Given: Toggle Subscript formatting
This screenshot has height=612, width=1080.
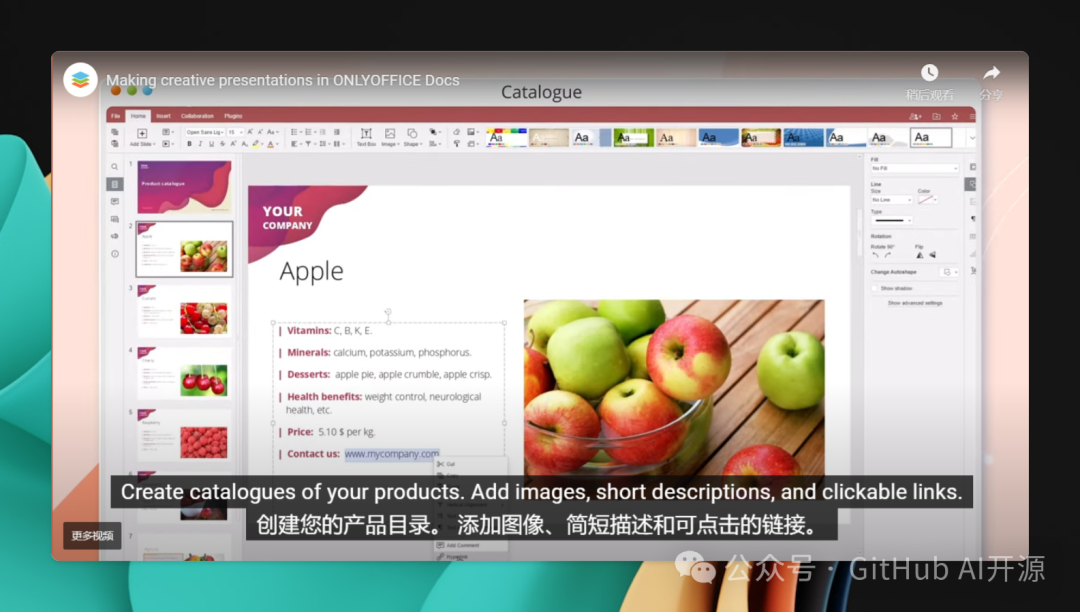Looking at the screenshot, I should pos(244,144).
